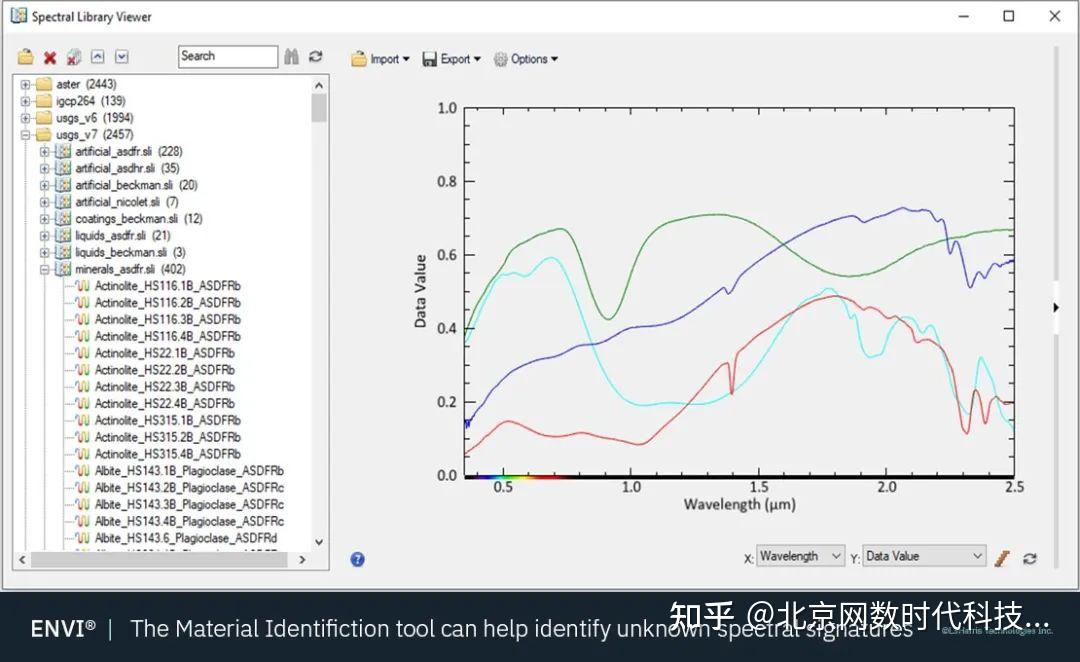Search the library using the binoculars icon
This screenshot has width=1080, height=662.
click(x=291, y=56)
